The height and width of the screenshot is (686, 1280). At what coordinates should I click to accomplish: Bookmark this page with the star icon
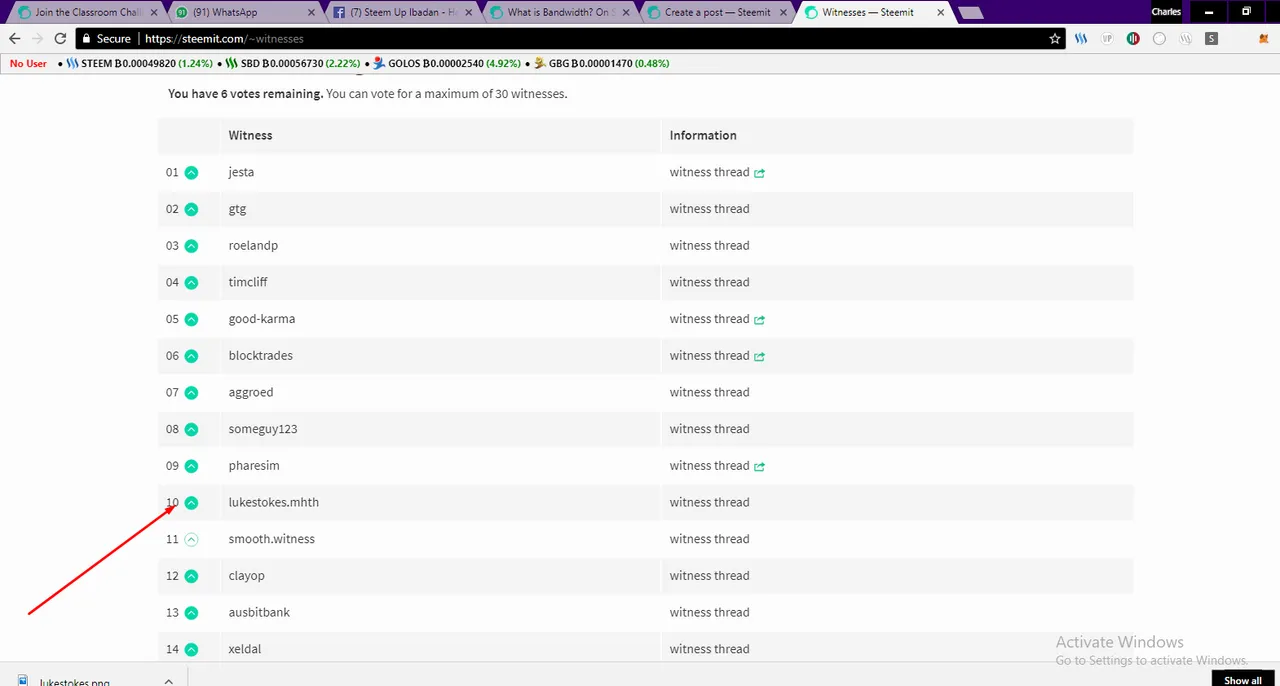coord(1055,38)
